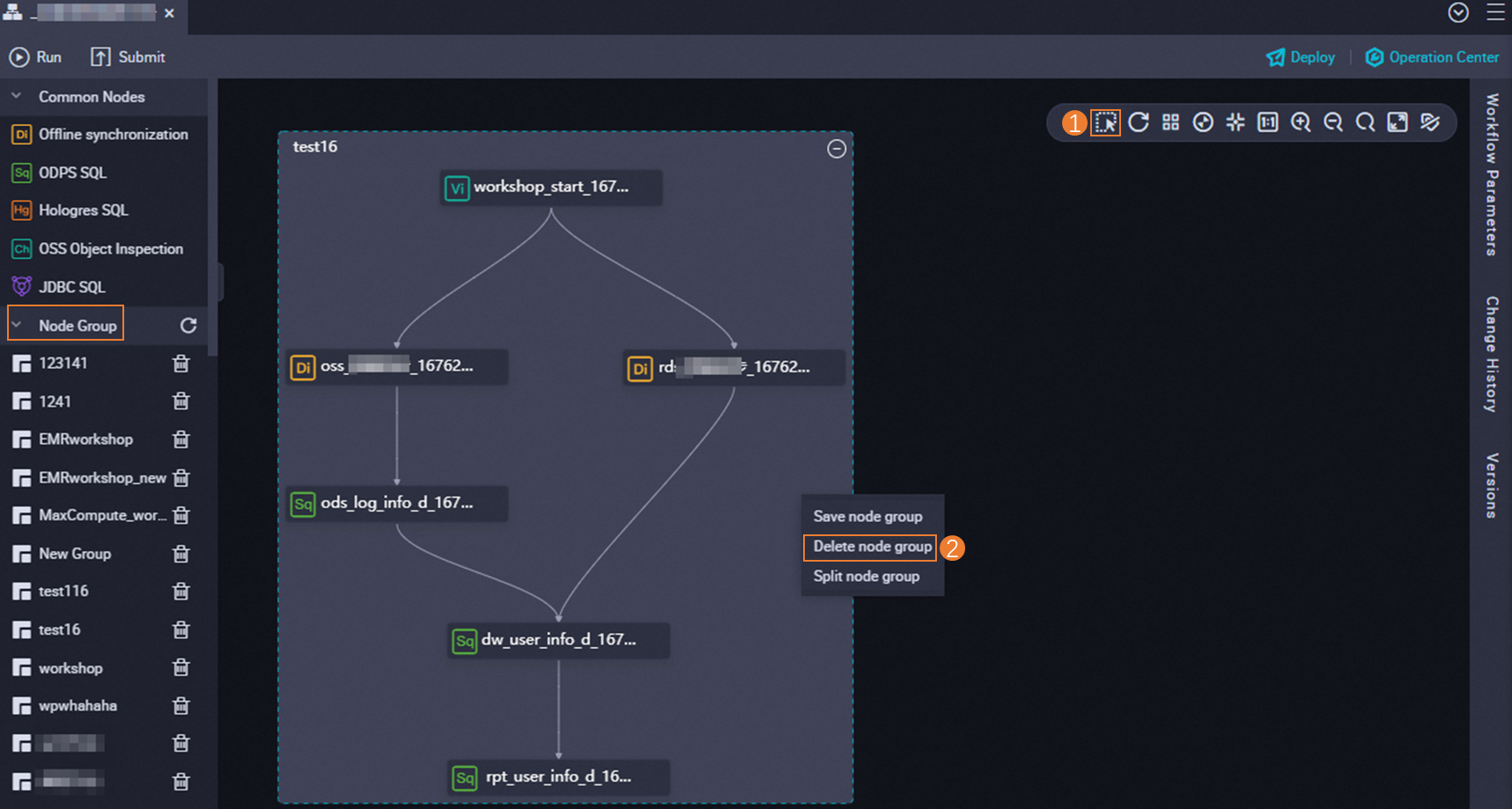Image resolution: width=1512 pixels, height=809 pixels.
Task: Reset canvas zoom with the 1:1 icon
Action: (1268, 122)
